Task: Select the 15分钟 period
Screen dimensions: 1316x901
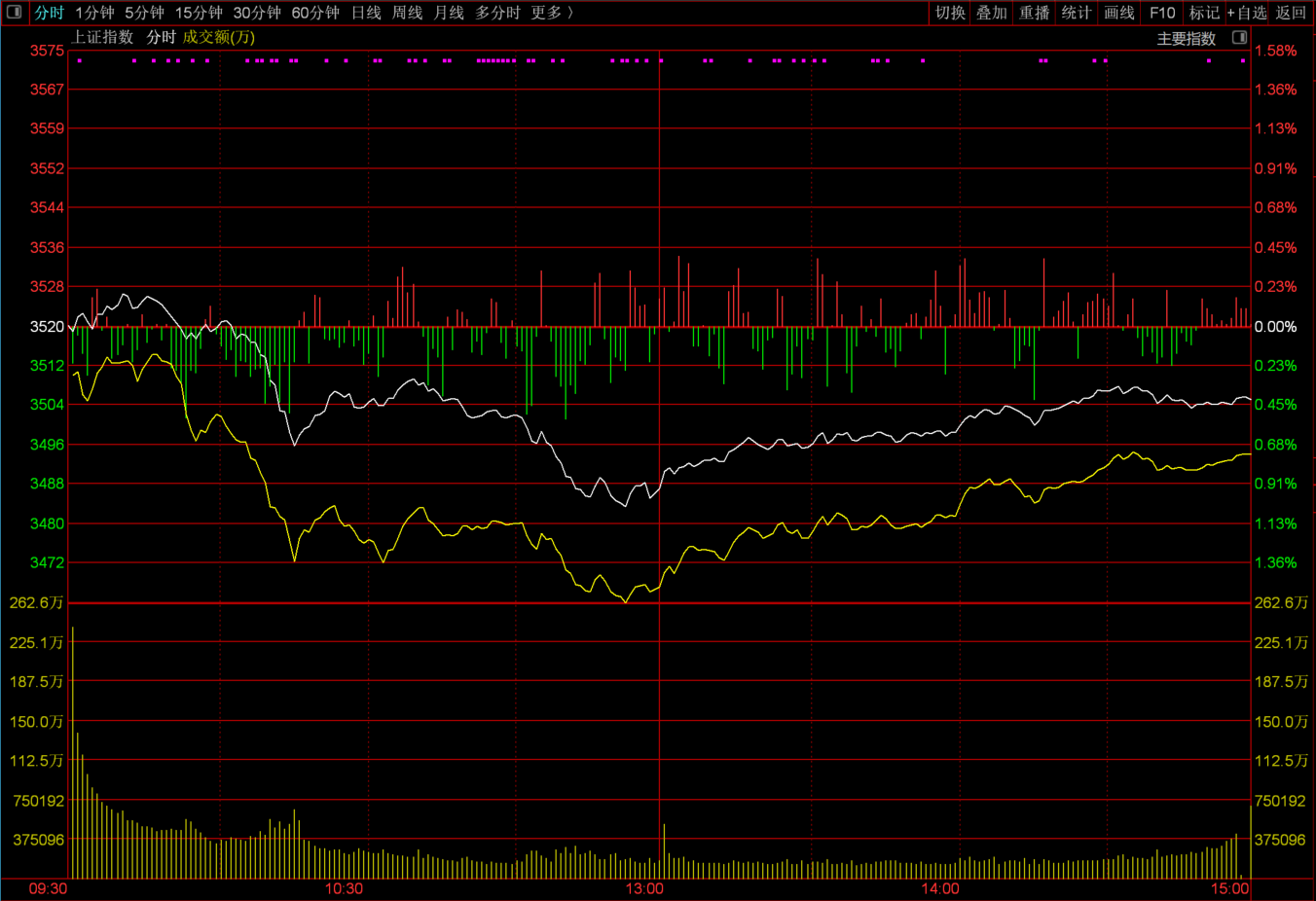Action: (199, 13)
